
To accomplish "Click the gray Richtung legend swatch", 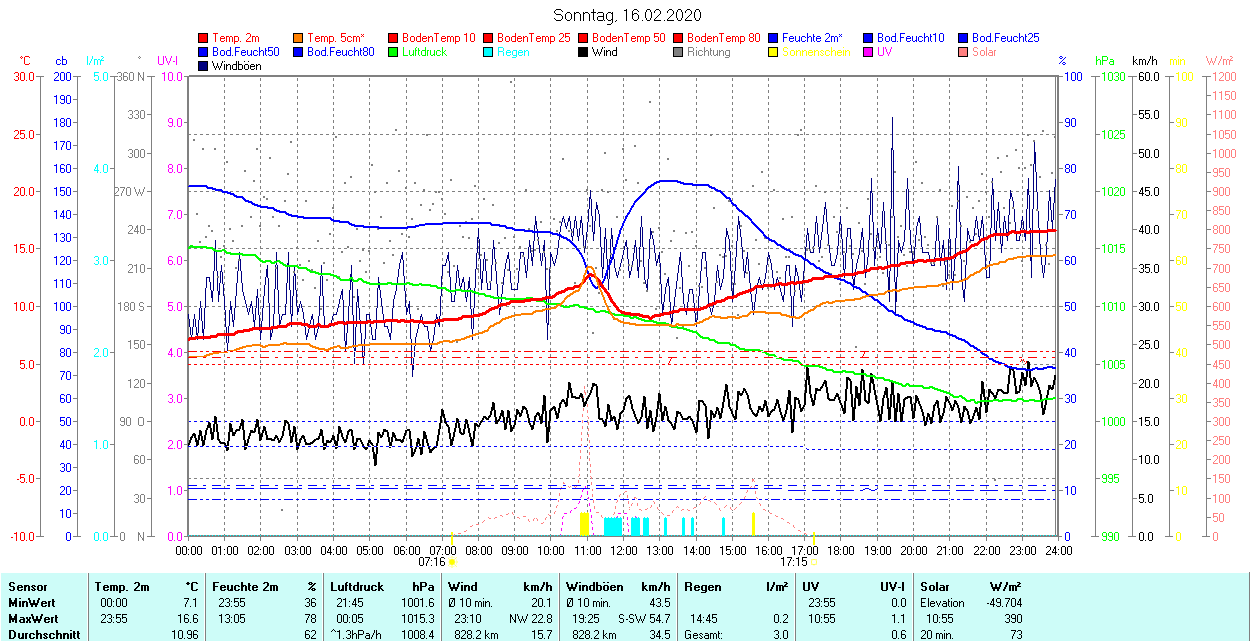I will coord(679,52).
